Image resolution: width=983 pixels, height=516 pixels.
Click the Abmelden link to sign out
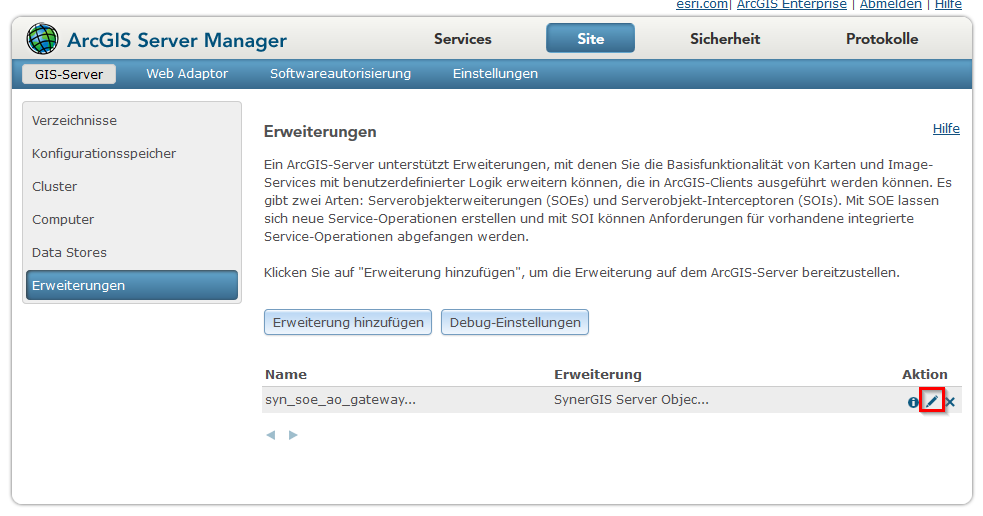click(890, 4)
